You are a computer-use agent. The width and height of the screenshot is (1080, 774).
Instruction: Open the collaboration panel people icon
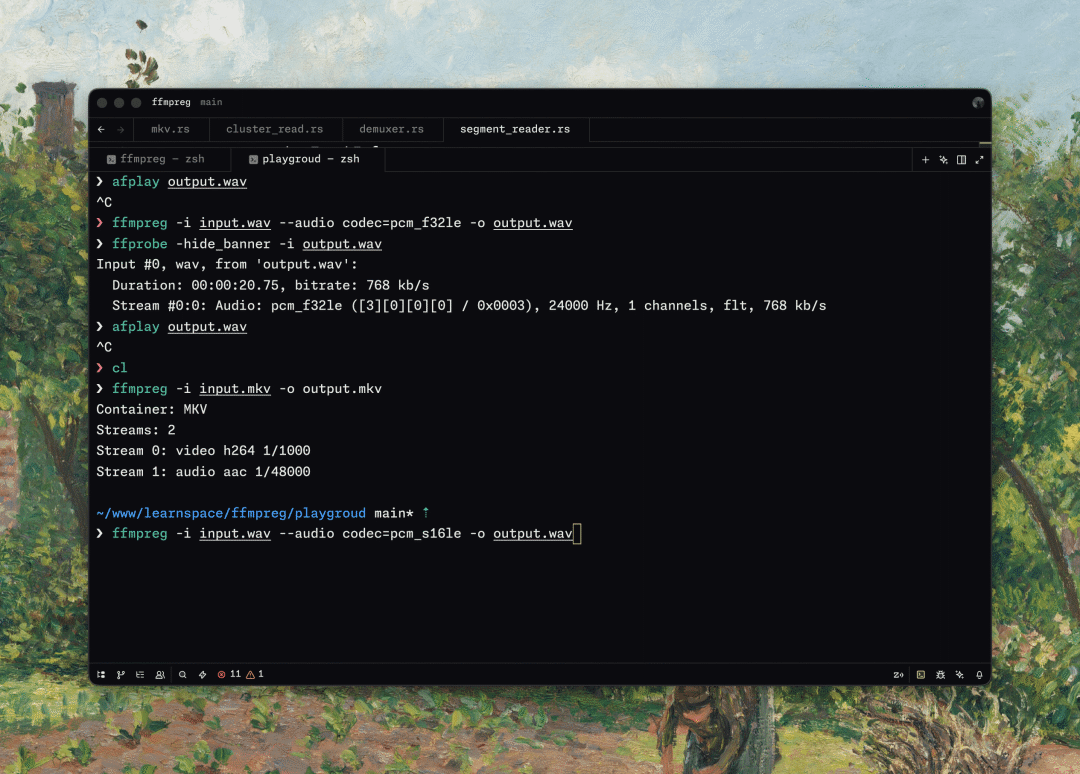[x=160, y=675]
